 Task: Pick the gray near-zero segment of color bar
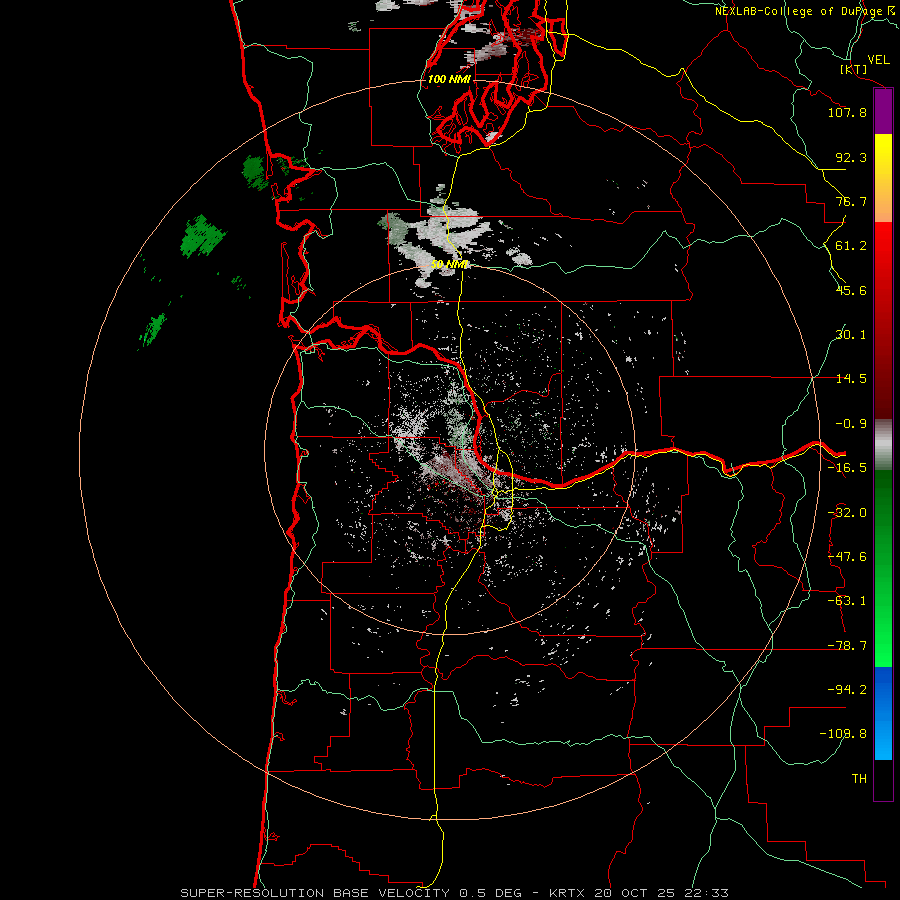[883, 445]
